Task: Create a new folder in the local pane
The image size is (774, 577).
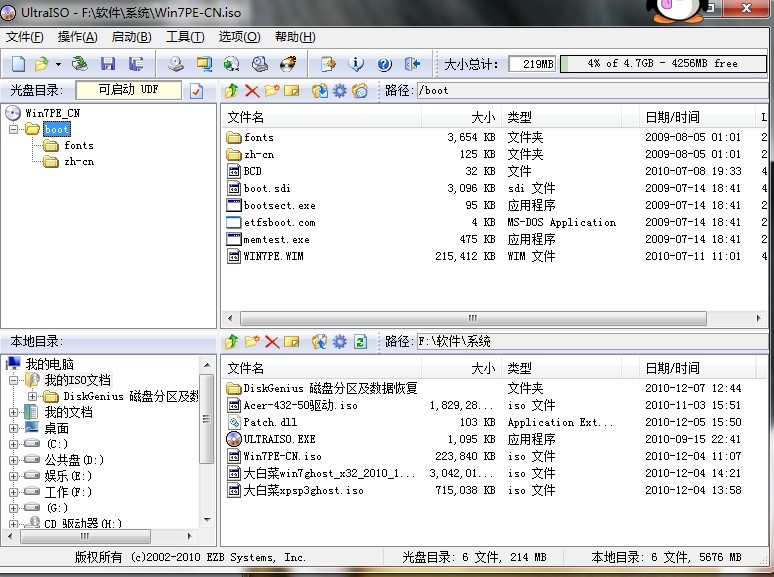Action: point(252,342)
